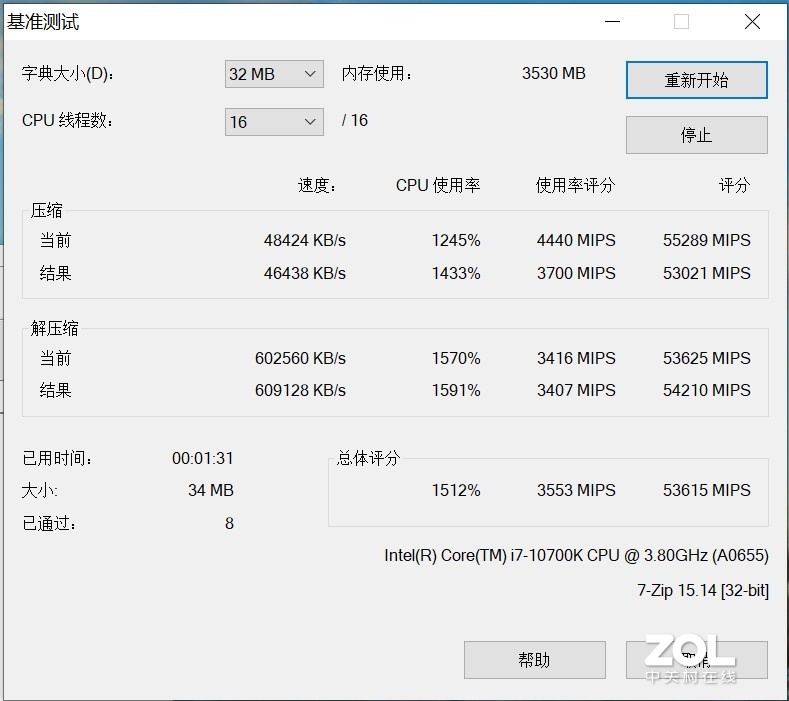This screenshot has width=789, height=701.
Task: Click total CPU usage 1512%
Action: 456,490
